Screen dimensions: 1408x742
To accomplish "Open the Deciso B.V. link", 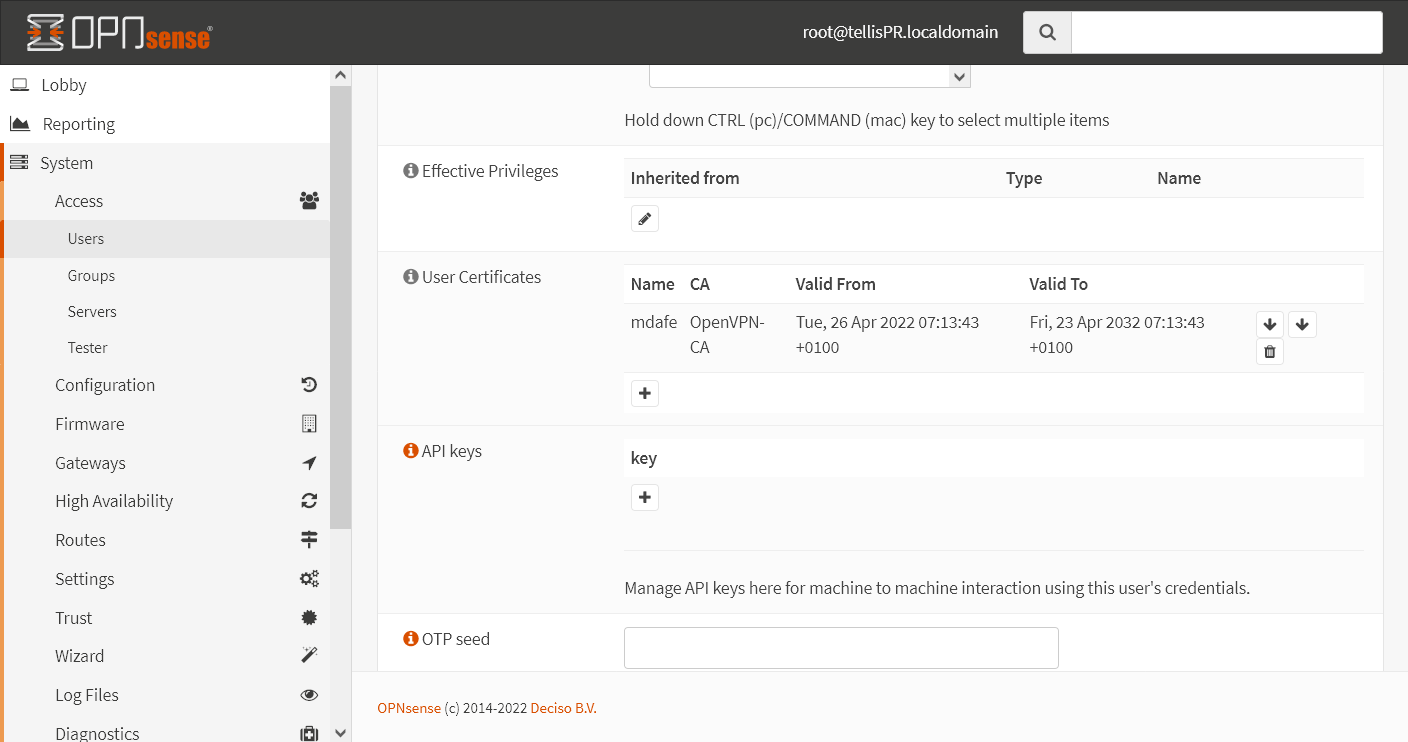I will click(x=562, y=707).
